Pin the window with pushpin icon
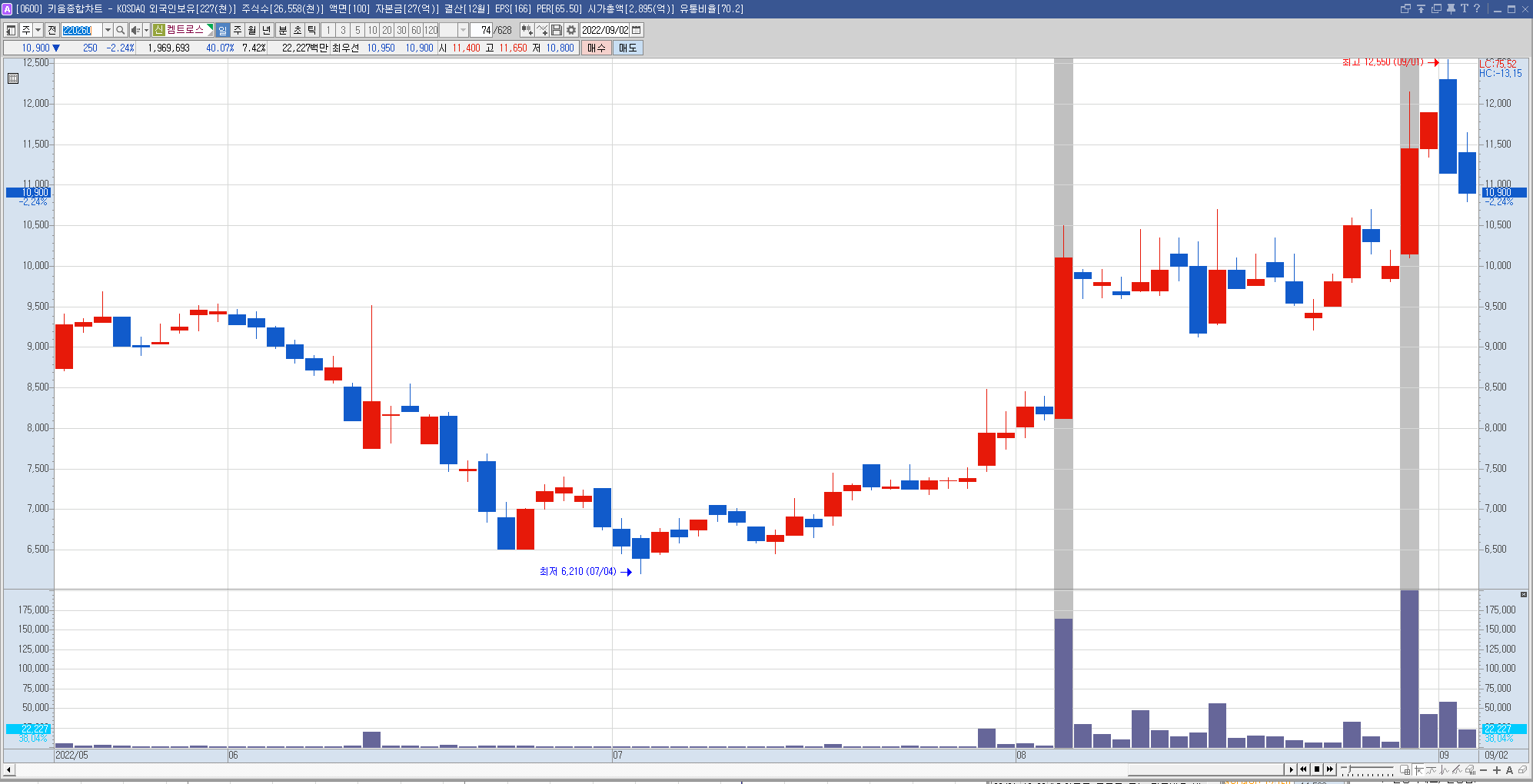The height and width of the screenshot is (784, 1533). click(1451, 8)
